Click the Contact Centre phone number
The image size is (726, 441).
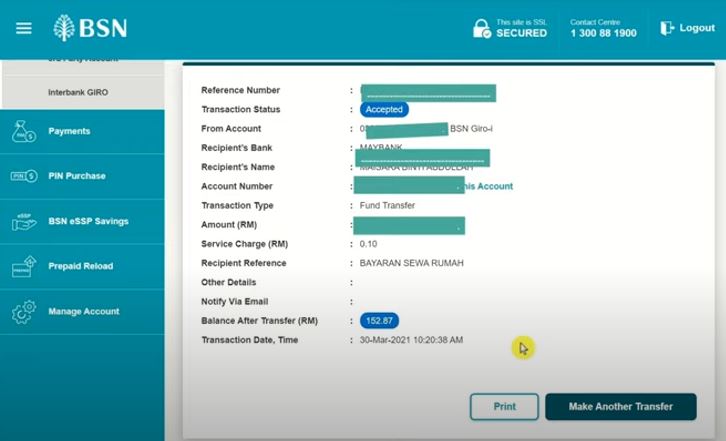coord(603,33)
